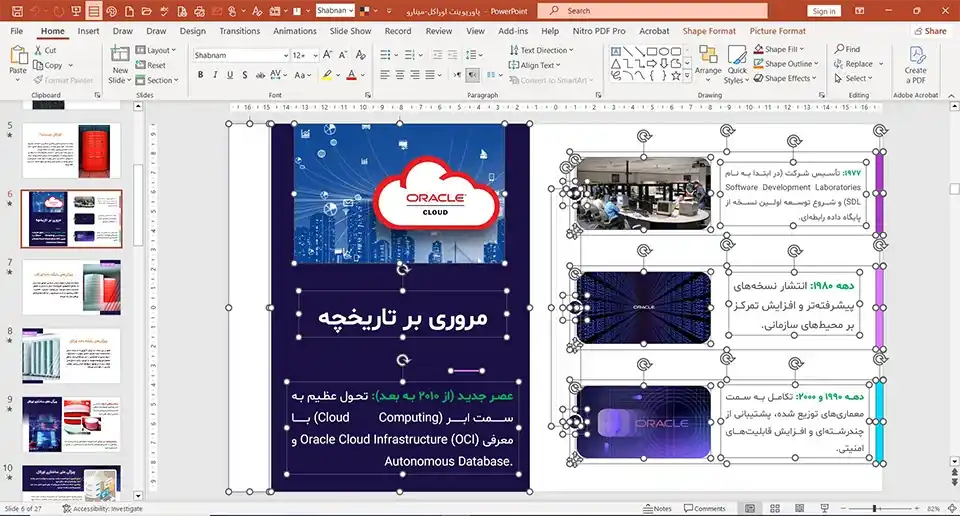Switch to Shape Format tab
The width and height of the screenshot is (960, 516).
click(x=709, y=31)
